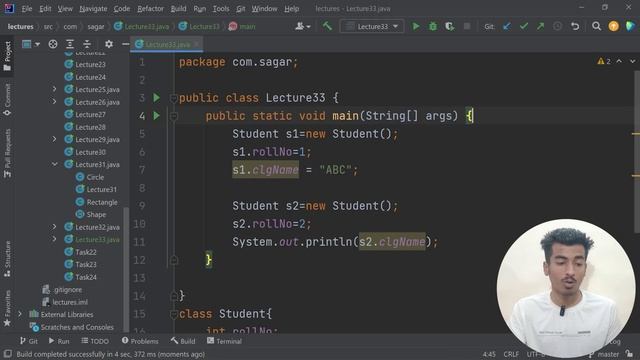Run with Coverage shield icon

click(x=449, y=27)
